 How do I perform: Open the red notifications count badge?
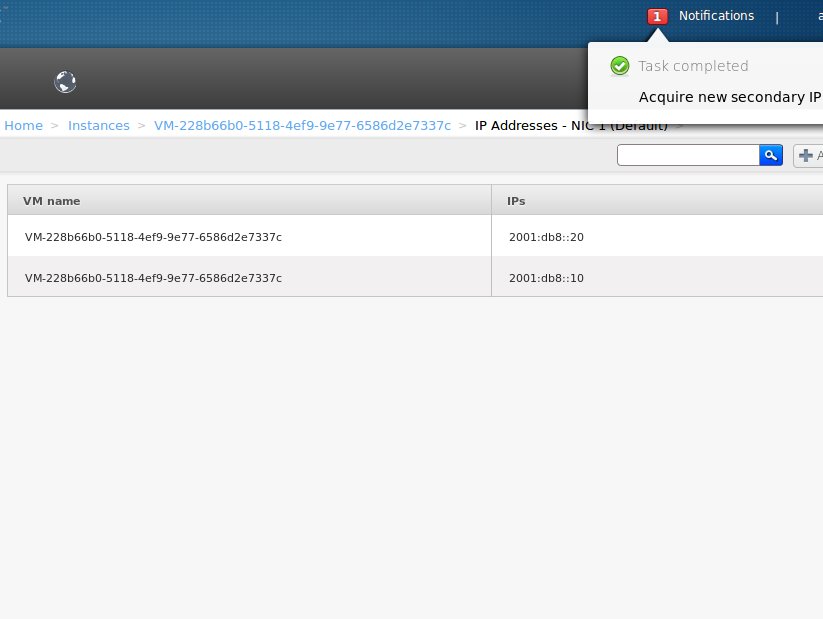tap(657, 16)
